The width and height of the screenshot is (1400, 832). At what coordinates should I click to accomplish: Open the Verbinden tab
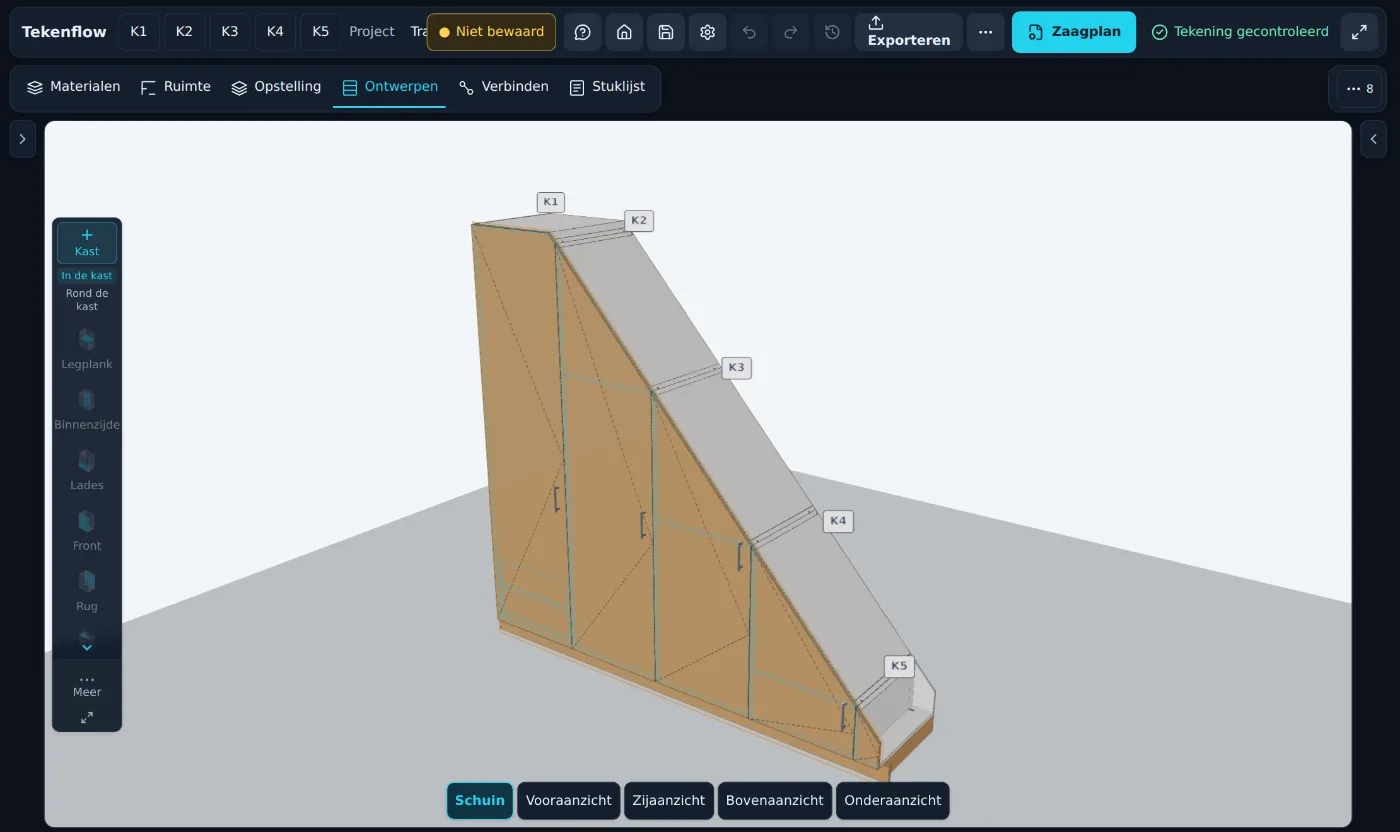pos(504,87)
